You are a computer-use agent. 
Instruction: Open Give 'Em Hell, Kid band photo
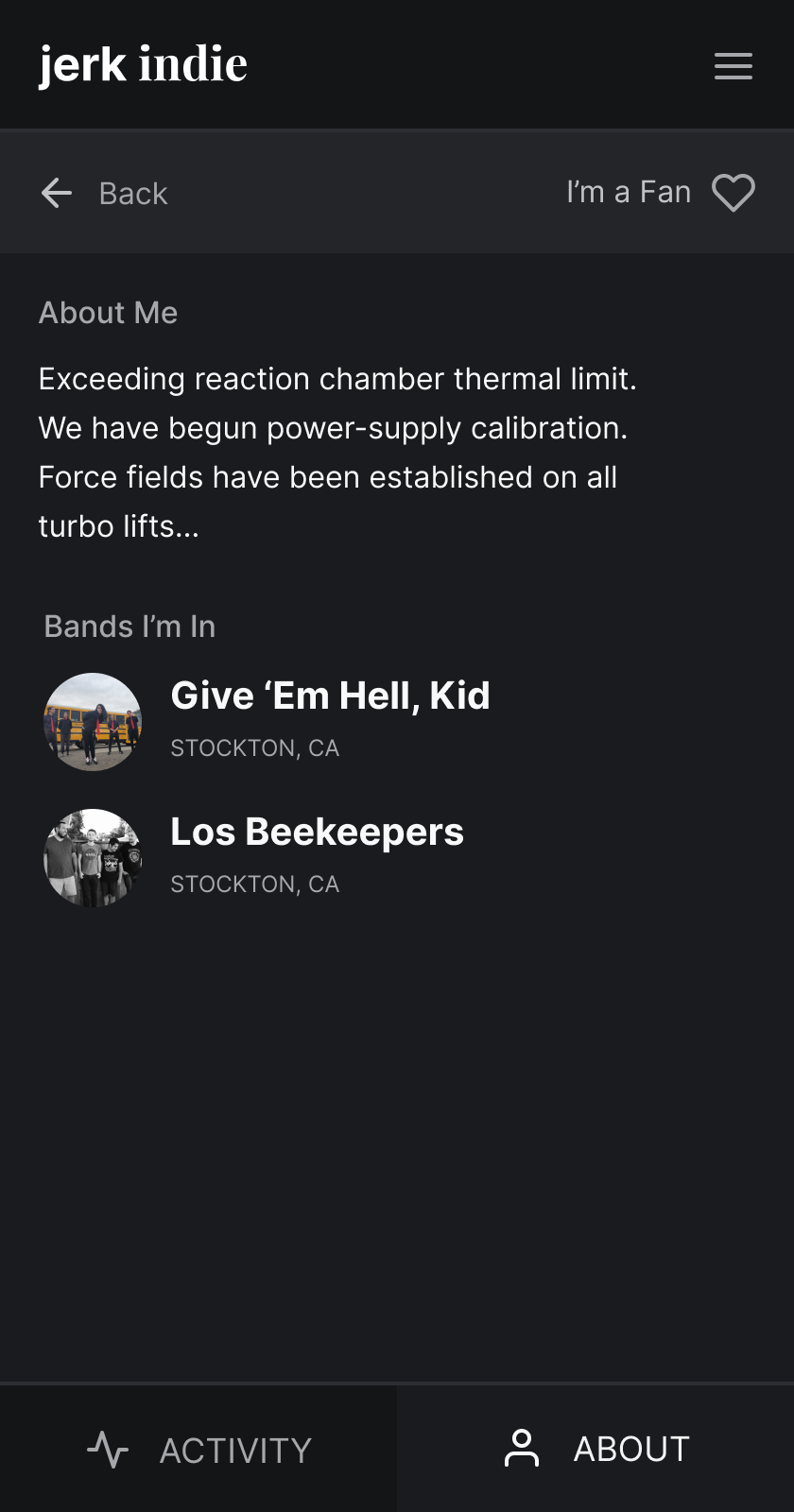[93, 722]
